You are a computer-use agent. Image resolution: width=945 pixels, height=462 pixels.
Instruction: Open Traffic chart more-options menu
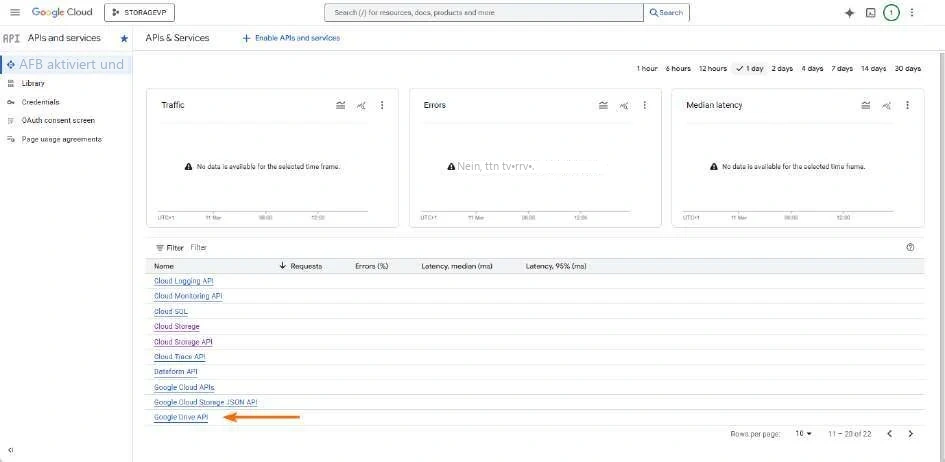pyautogui.click(x=381, y=105)
